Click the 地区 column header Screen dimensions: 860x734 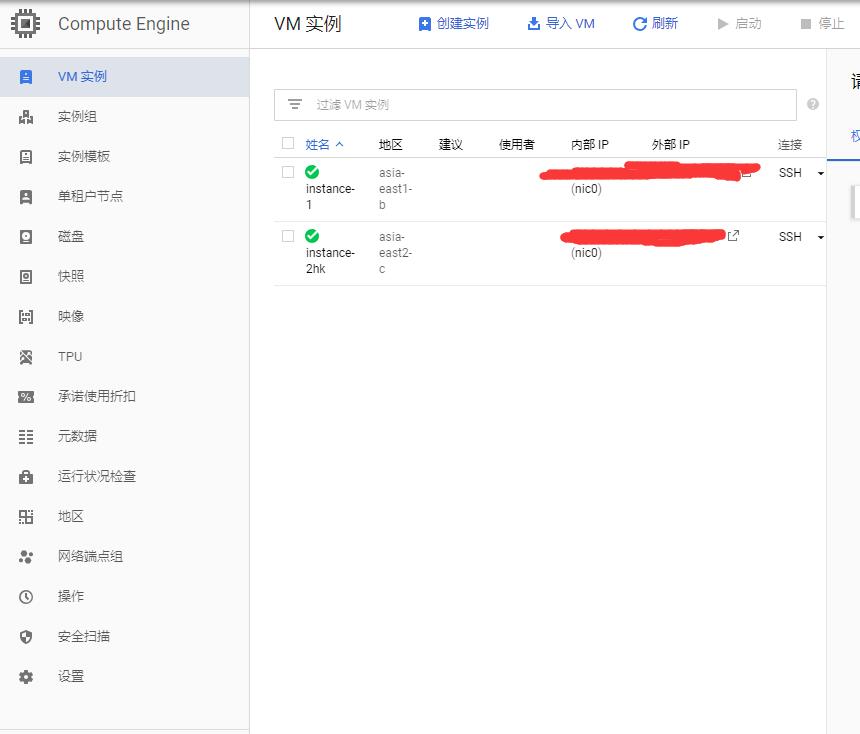[391, 144]
